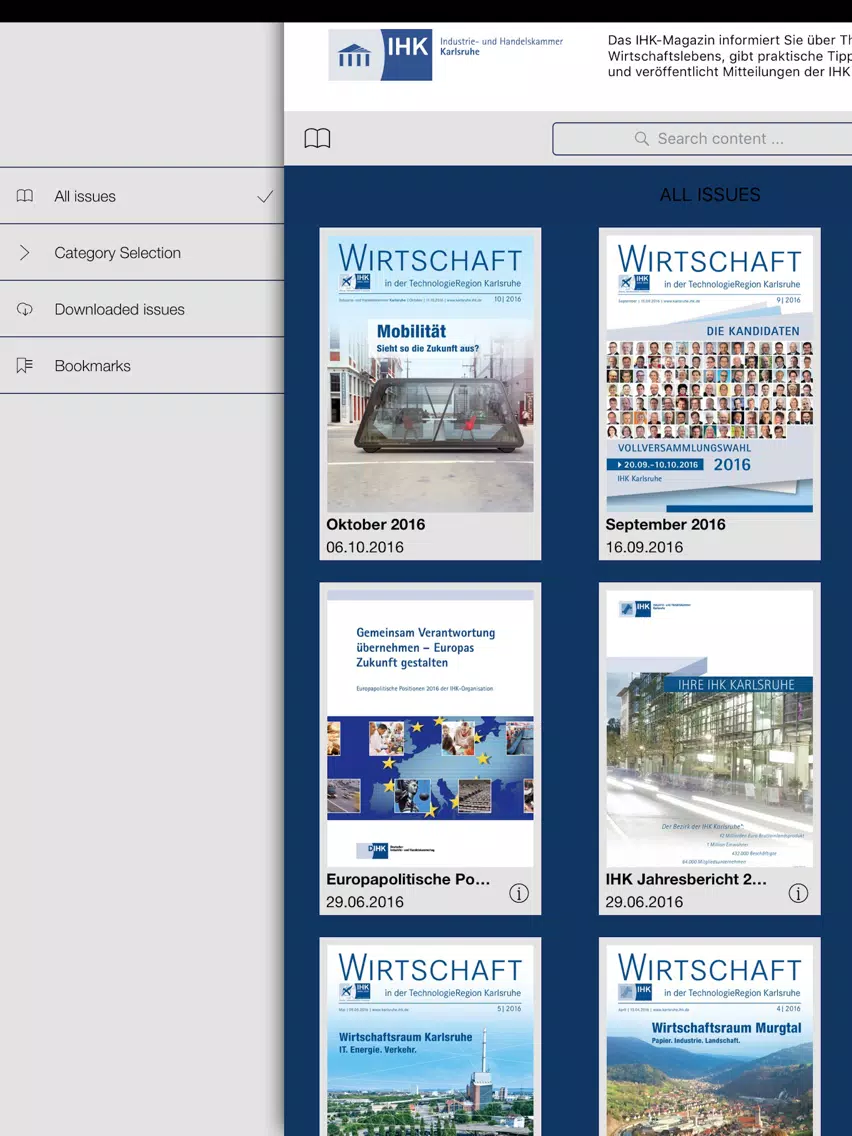Image resolution: width=852 pixels, height=1136 pixels.
Task: Open IHK Jahresbericht cover thumbnail
Action: coord(710,729)
